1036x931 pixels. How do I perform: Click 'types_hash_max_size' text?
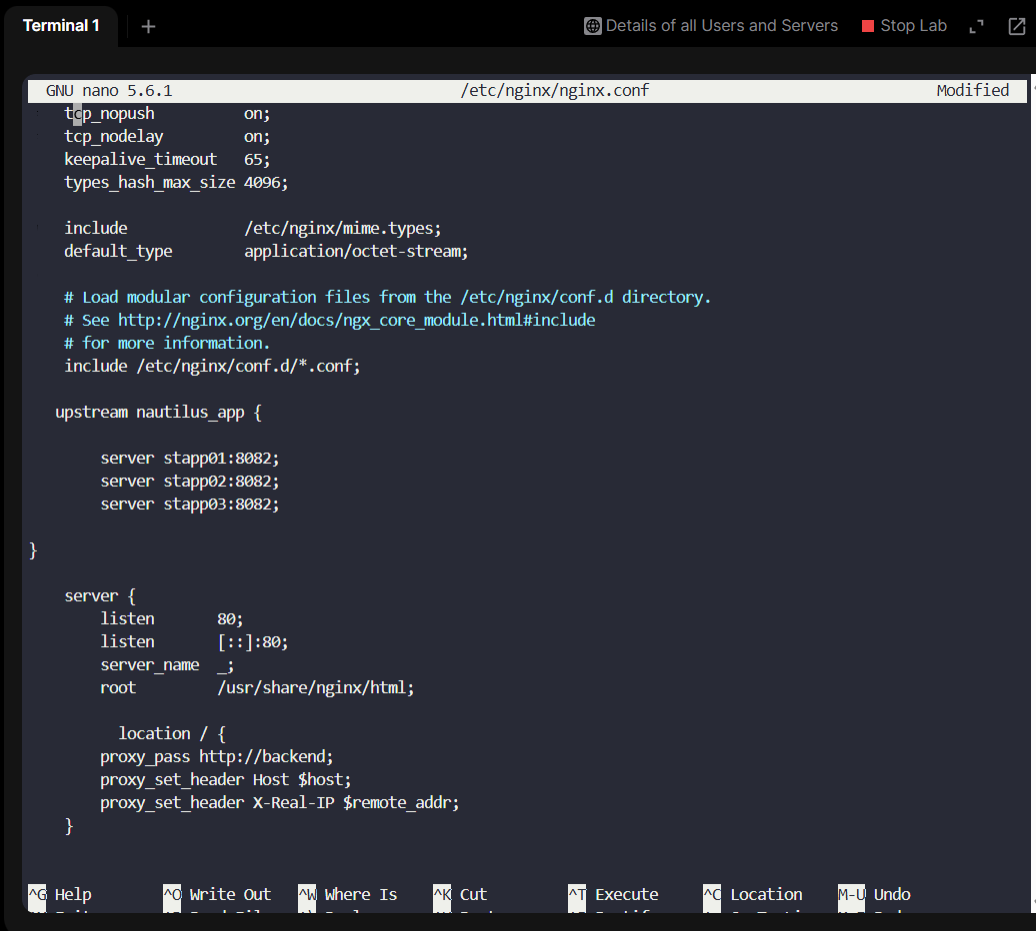tap(149, 182)
